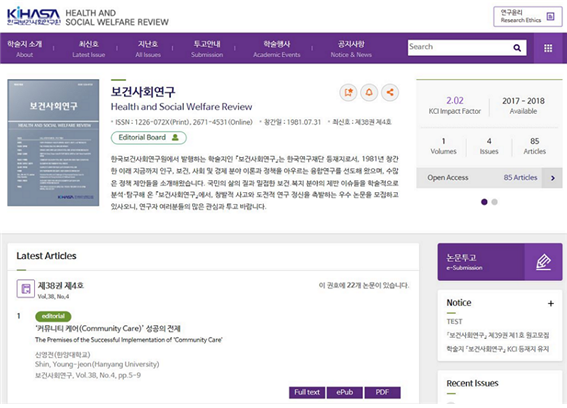Image resolution: width=567 pixels, height=408 pixels.
Task: Click the e-Submission pencil icon
Action: [543, 262]
